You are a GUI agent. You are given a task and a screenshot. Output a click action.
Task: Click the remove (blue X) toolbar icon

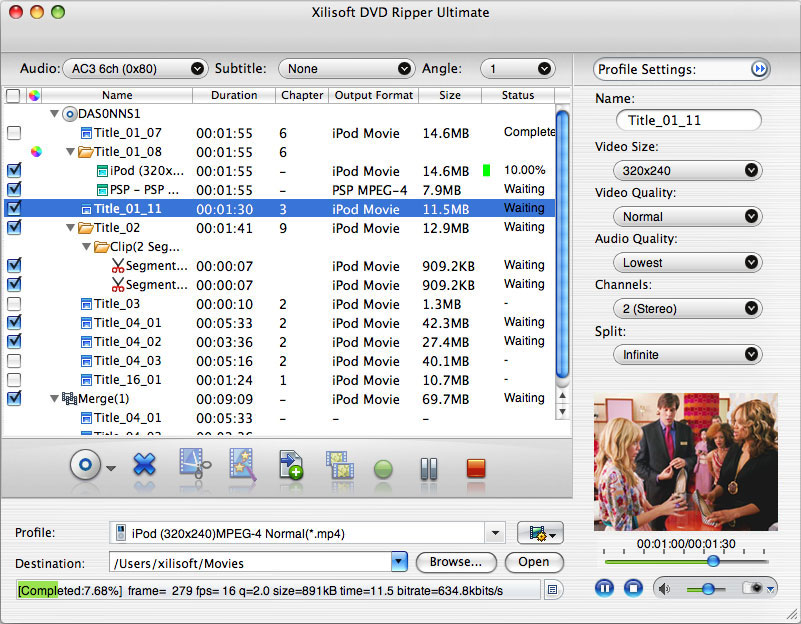[x=144, y=466]
